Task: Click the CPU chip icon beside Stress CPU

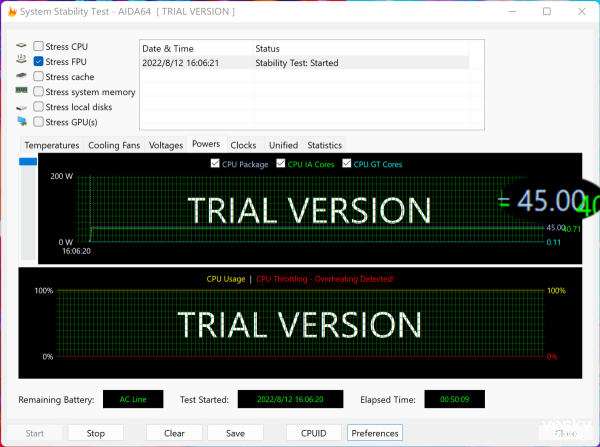Action: [21, 46]
